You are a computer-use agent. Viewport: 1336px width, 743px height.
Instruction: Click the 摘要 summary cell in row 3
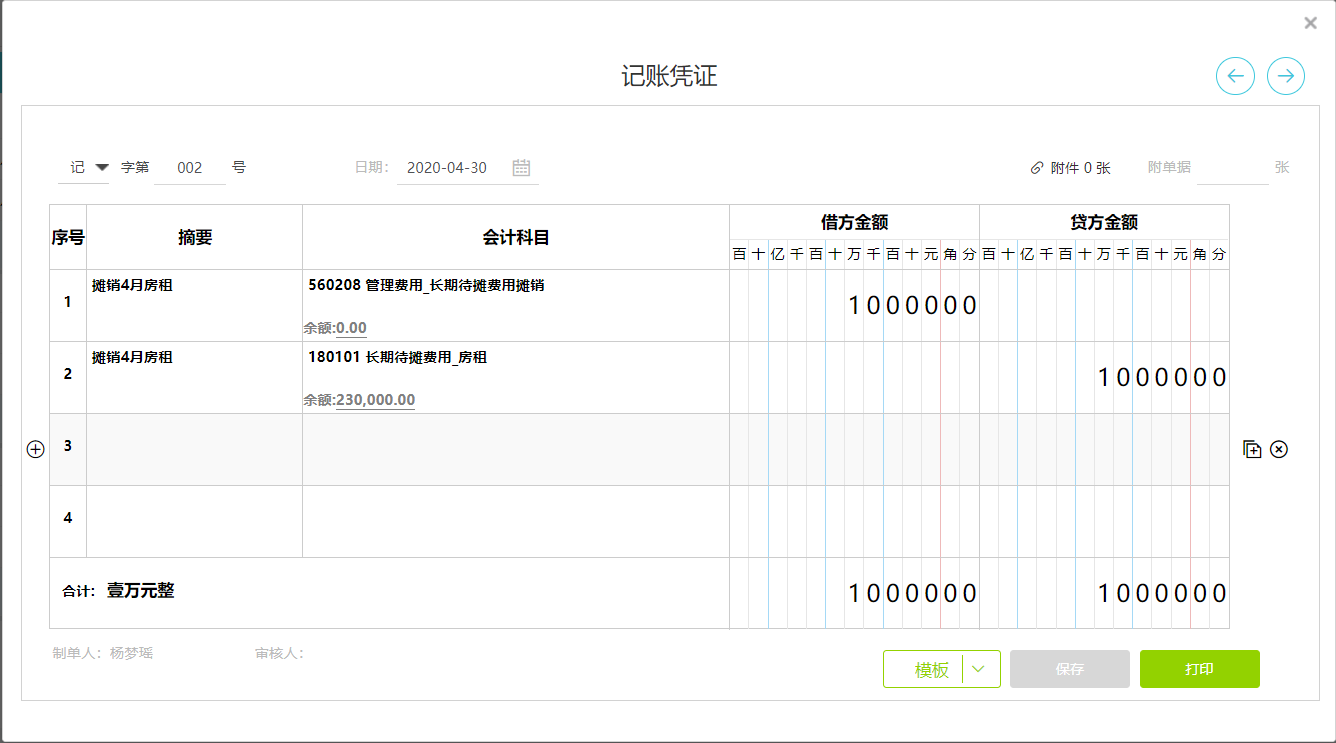(194, 448)
